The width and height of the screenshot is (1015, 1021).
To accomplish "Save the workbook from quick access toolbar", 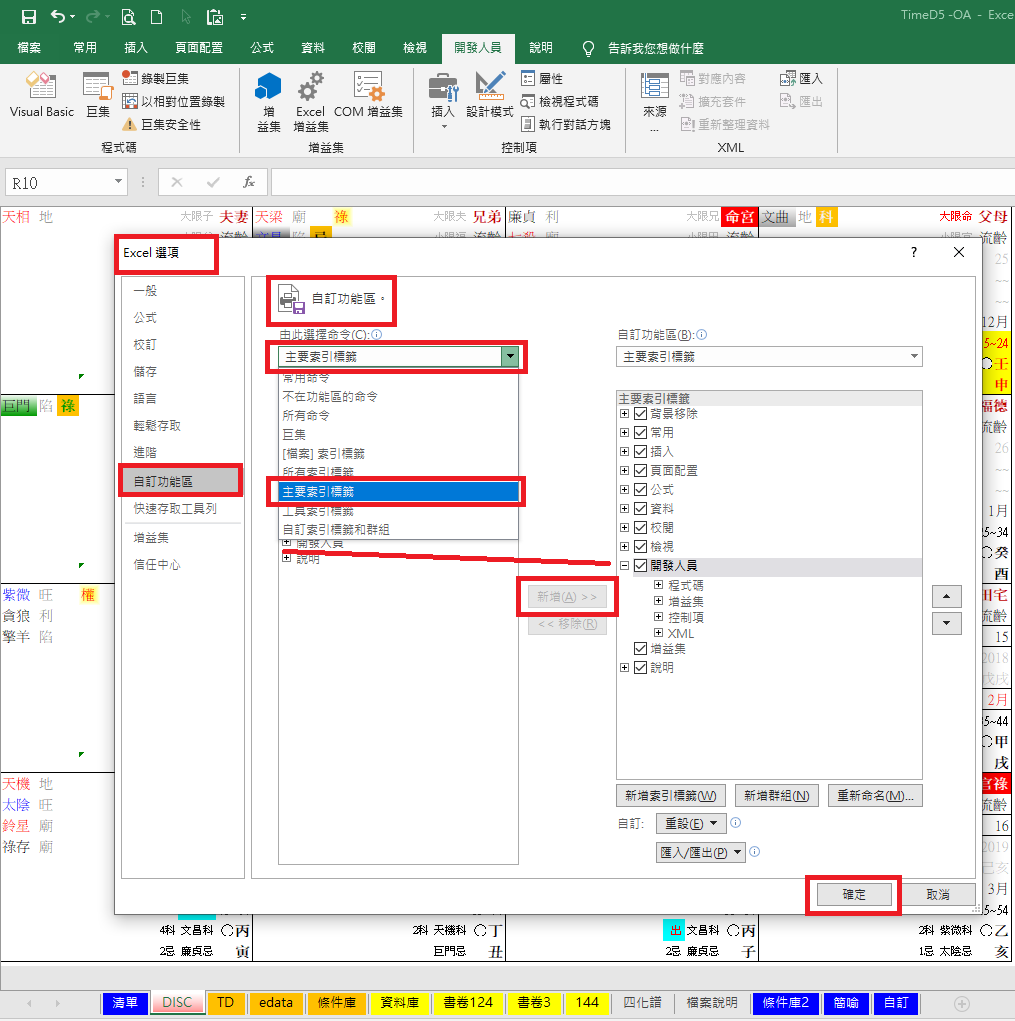I will coord(29,16).
